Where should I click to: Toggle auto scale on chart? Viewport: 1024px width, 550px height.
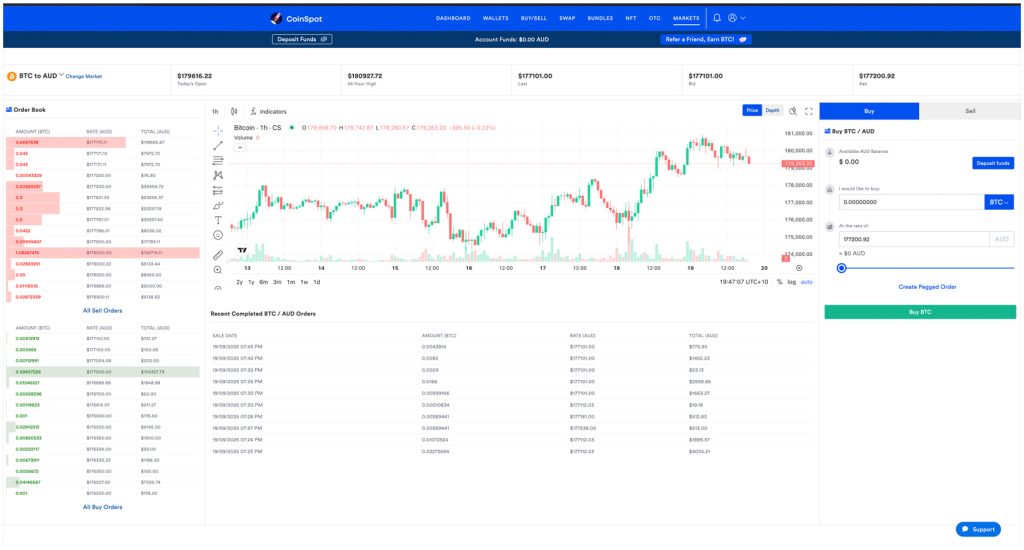coord(807,282)
